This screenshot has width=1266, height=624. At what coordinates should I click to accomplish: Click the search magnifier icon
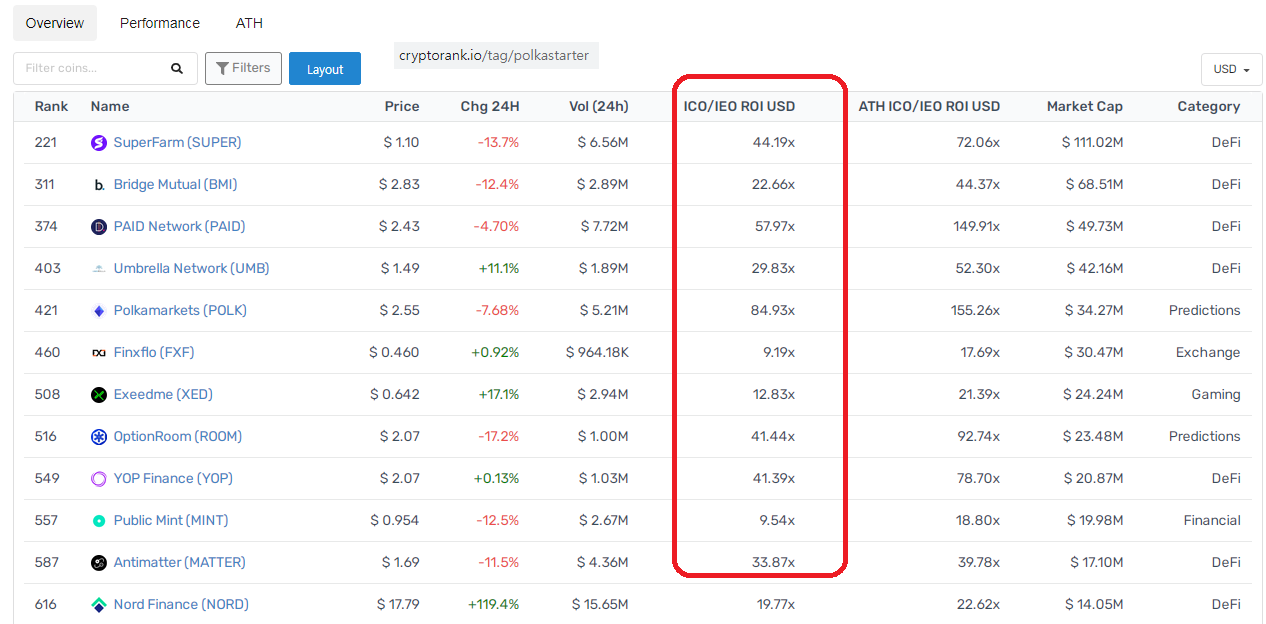tap(177, 69)
